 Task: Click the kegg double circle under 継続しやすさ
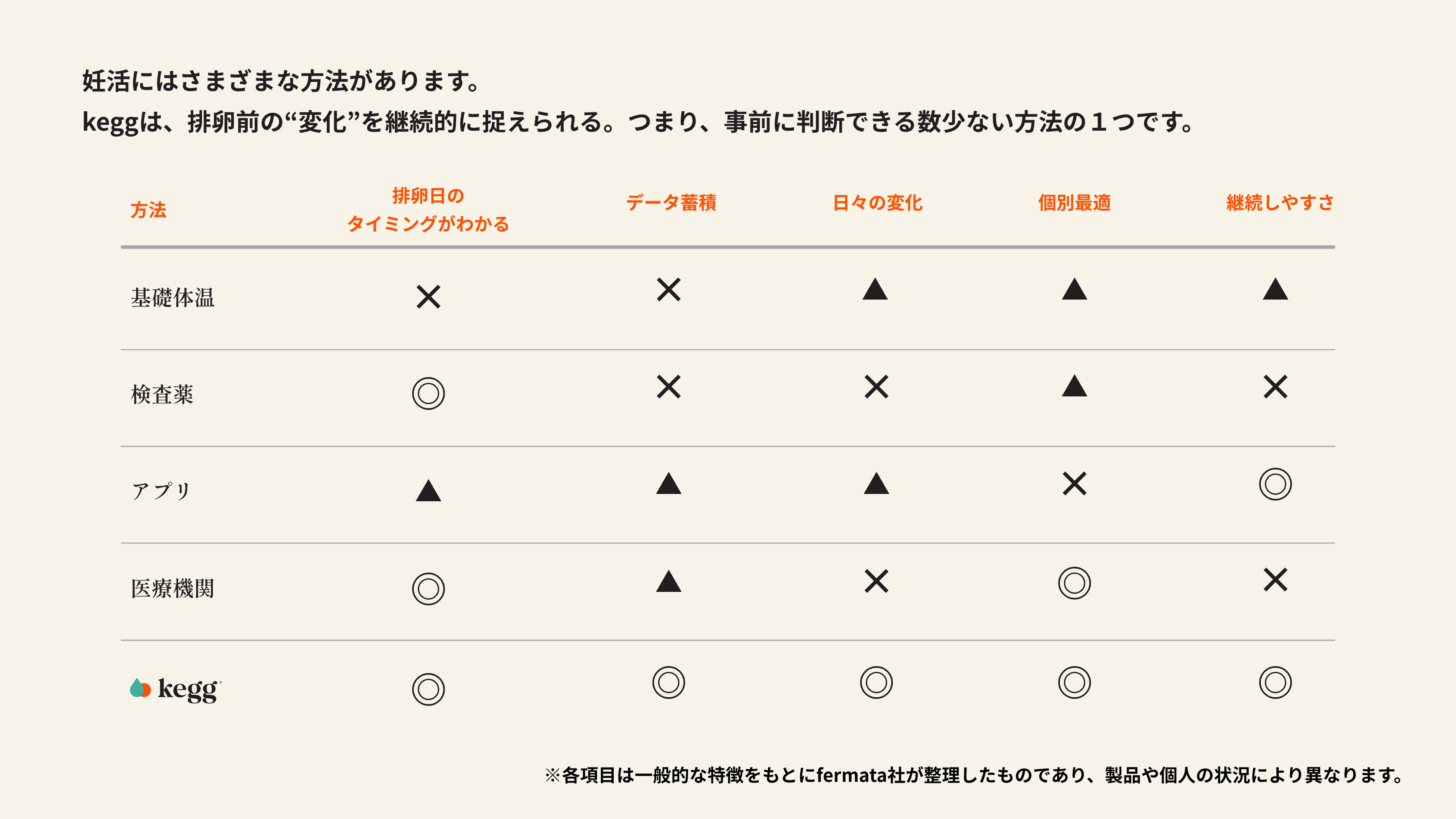(1275, 682)
